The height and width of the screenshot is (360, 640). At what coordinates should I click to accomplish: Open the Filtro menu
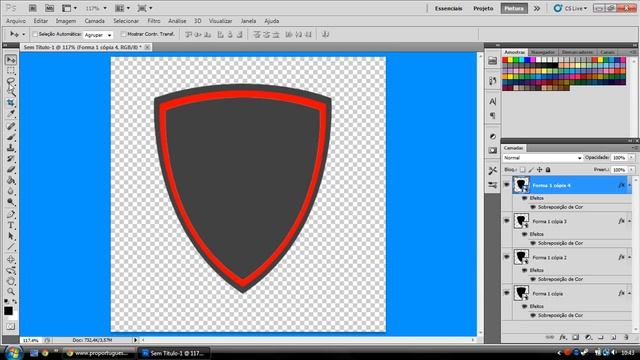point(154,21)
